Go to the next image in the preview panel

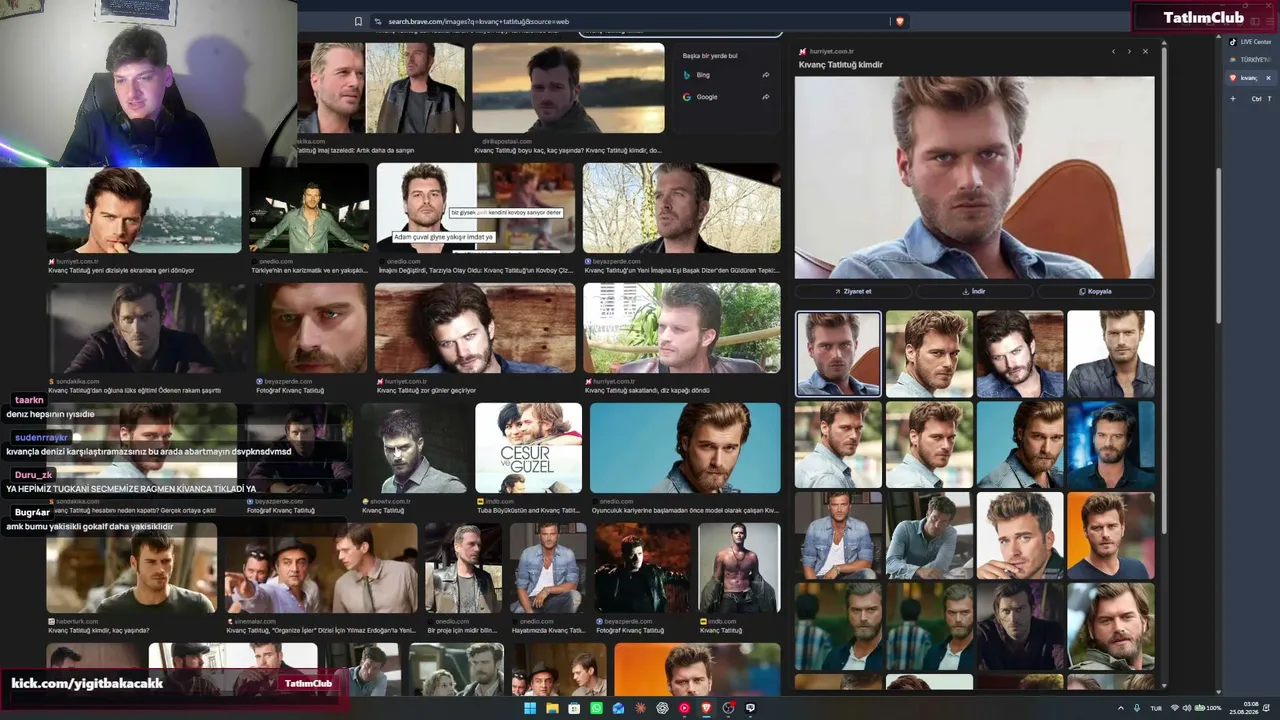[1129, 51]
